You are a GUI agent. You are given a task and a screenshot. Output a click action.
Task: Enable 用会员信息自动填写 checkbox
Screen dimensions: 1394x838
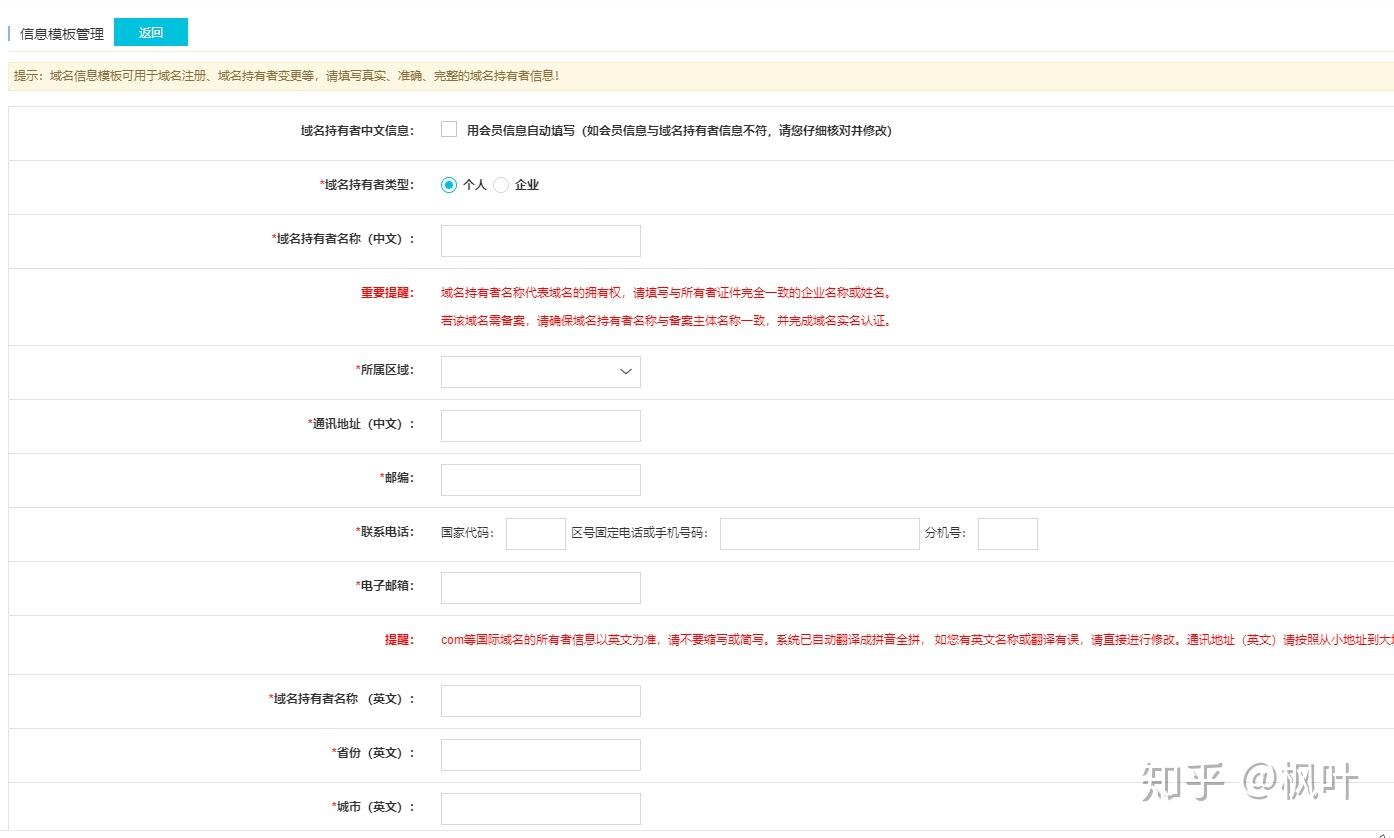(x=449, y=130)
